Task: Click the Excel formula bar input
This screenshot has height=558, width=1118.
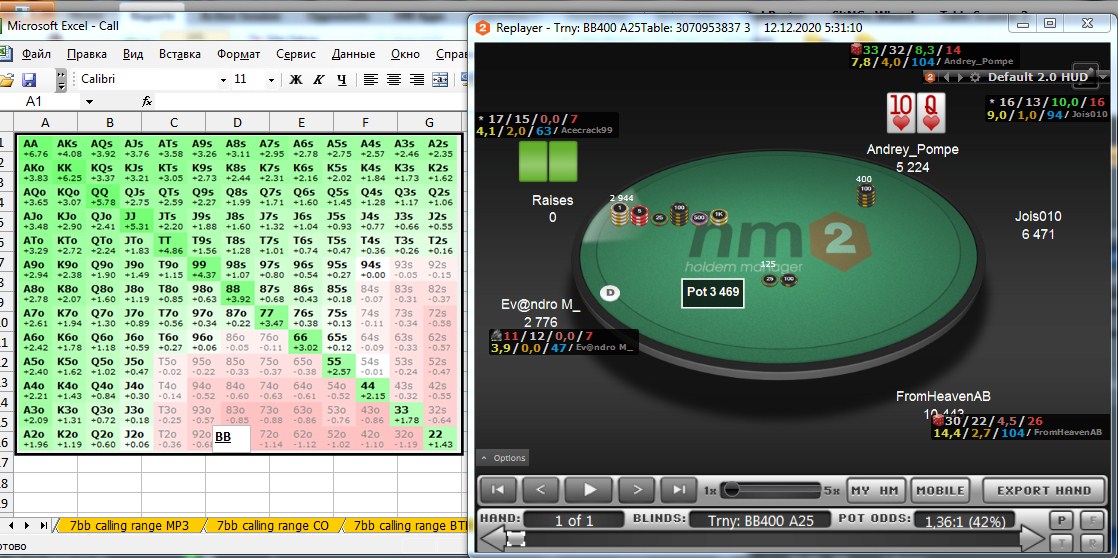Action: [x=310, y=102]
